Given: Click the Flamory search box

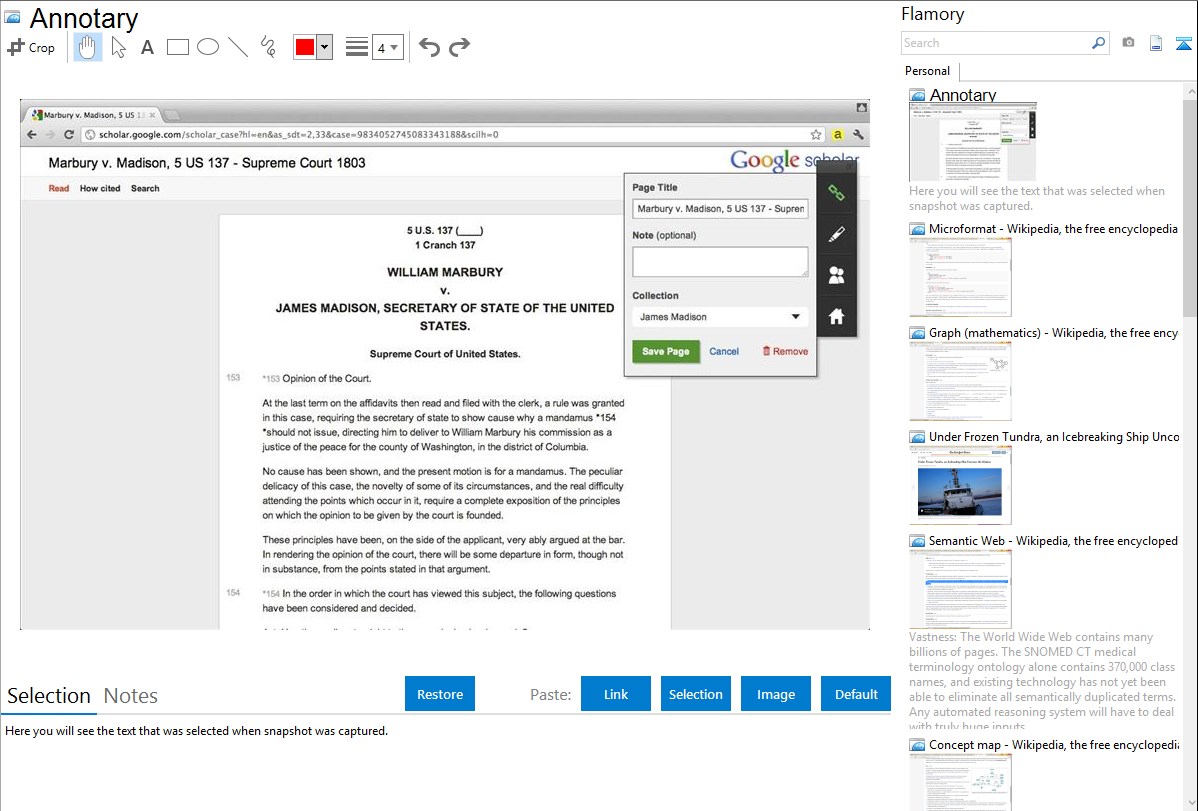Looking at the screenshot, I should pyautogui.click(x=996, y=43).
